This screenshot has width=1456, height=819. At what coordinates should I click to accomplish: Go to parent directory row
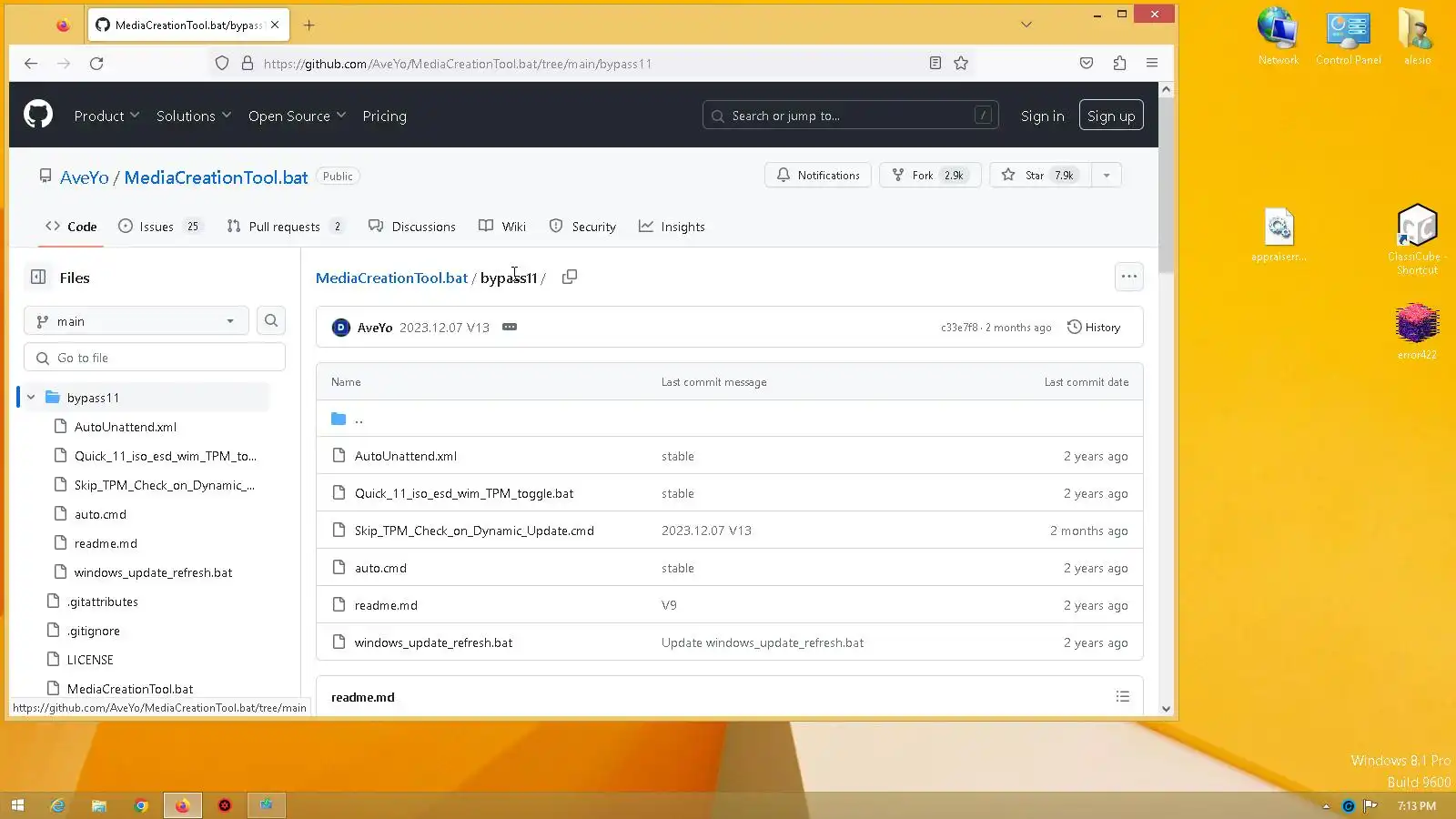[x=730, y=419]
